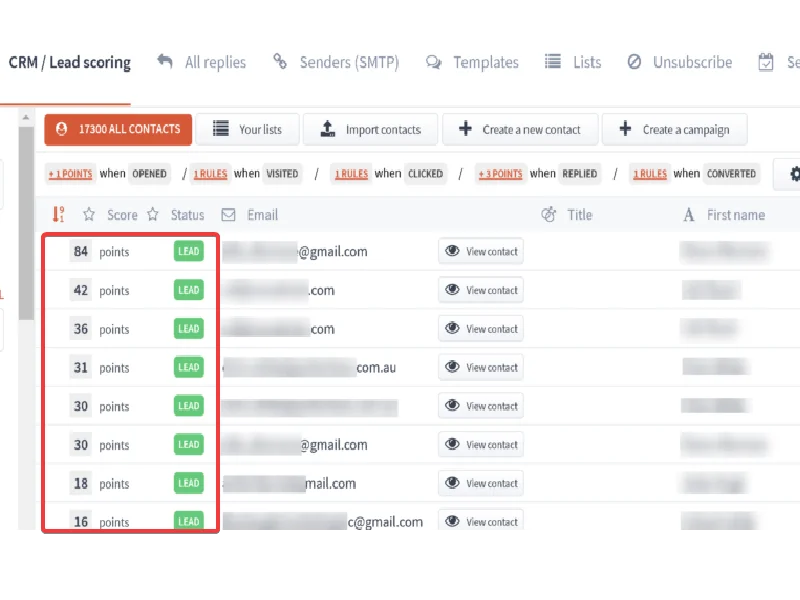Sort by First name column header
Image resolution: width=800 pixels, height=600 pixels.
[x=736, y=215]
